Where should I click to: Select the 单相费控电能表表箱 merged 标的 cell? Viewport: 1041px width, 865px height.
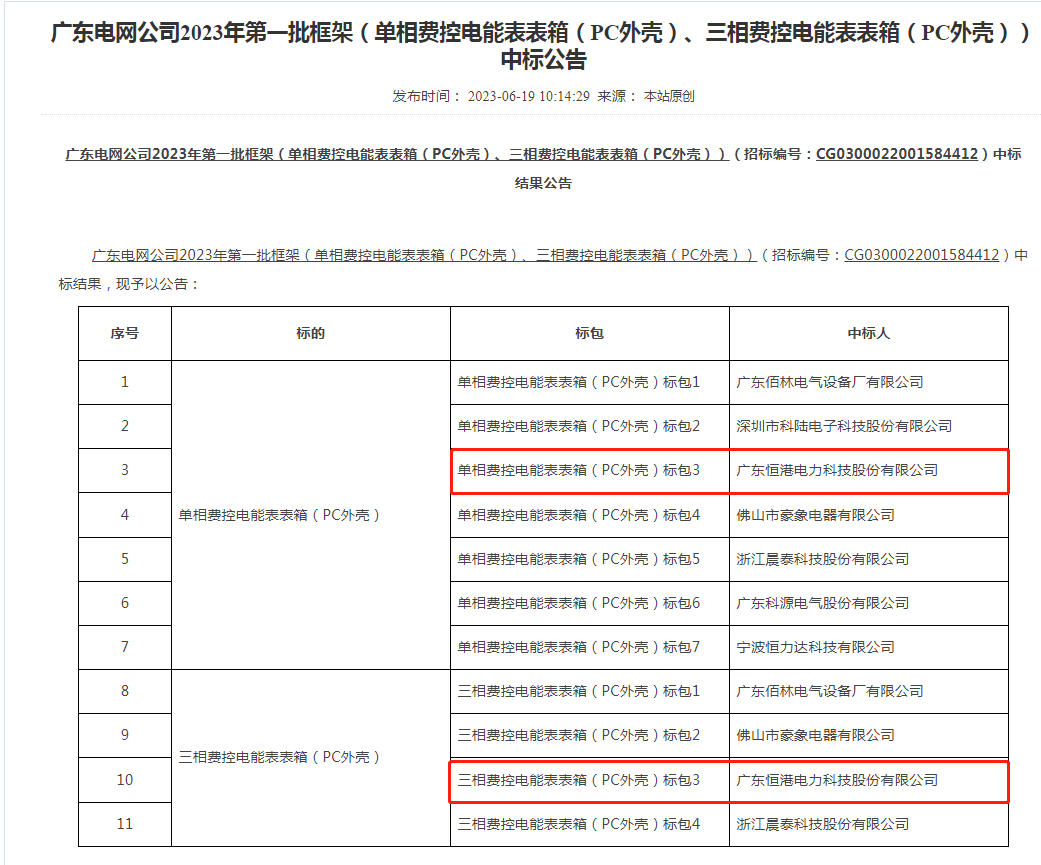point(280,515)
